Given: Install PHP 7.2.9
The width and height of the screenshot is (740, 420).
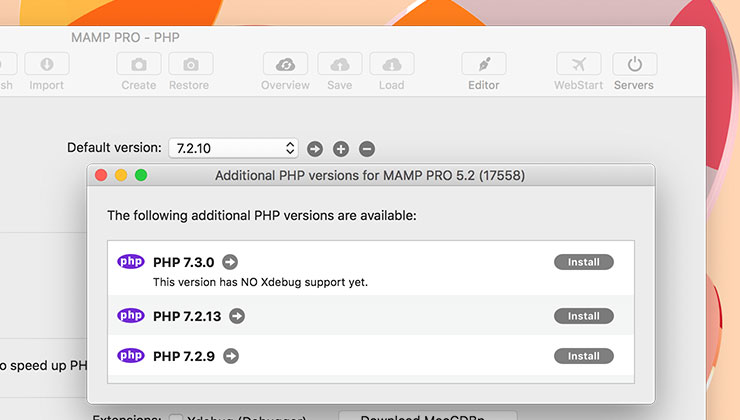Looking at the screenshot, I should point(584,356).
